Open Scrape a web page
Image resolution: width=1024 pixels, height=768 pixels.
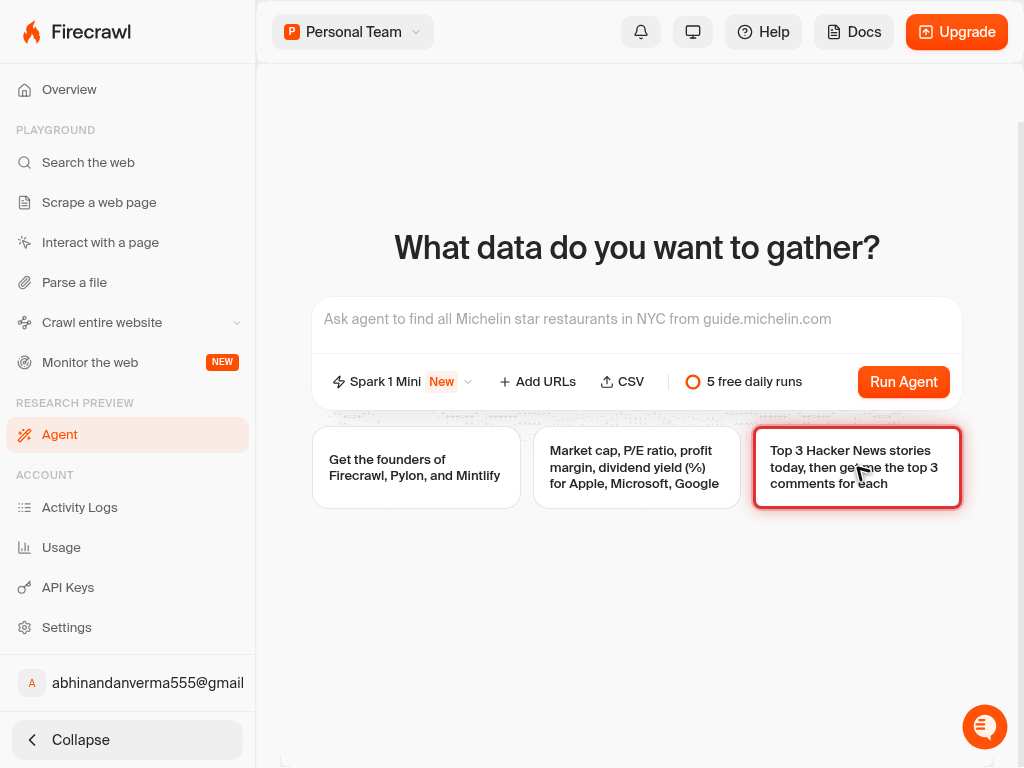click(127, 202)
